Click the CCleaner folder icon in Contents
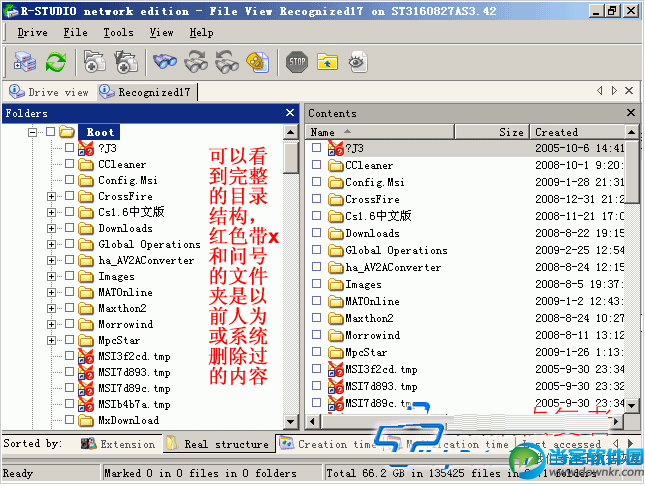Screen dimensions: 645x486 click(336, 165)
